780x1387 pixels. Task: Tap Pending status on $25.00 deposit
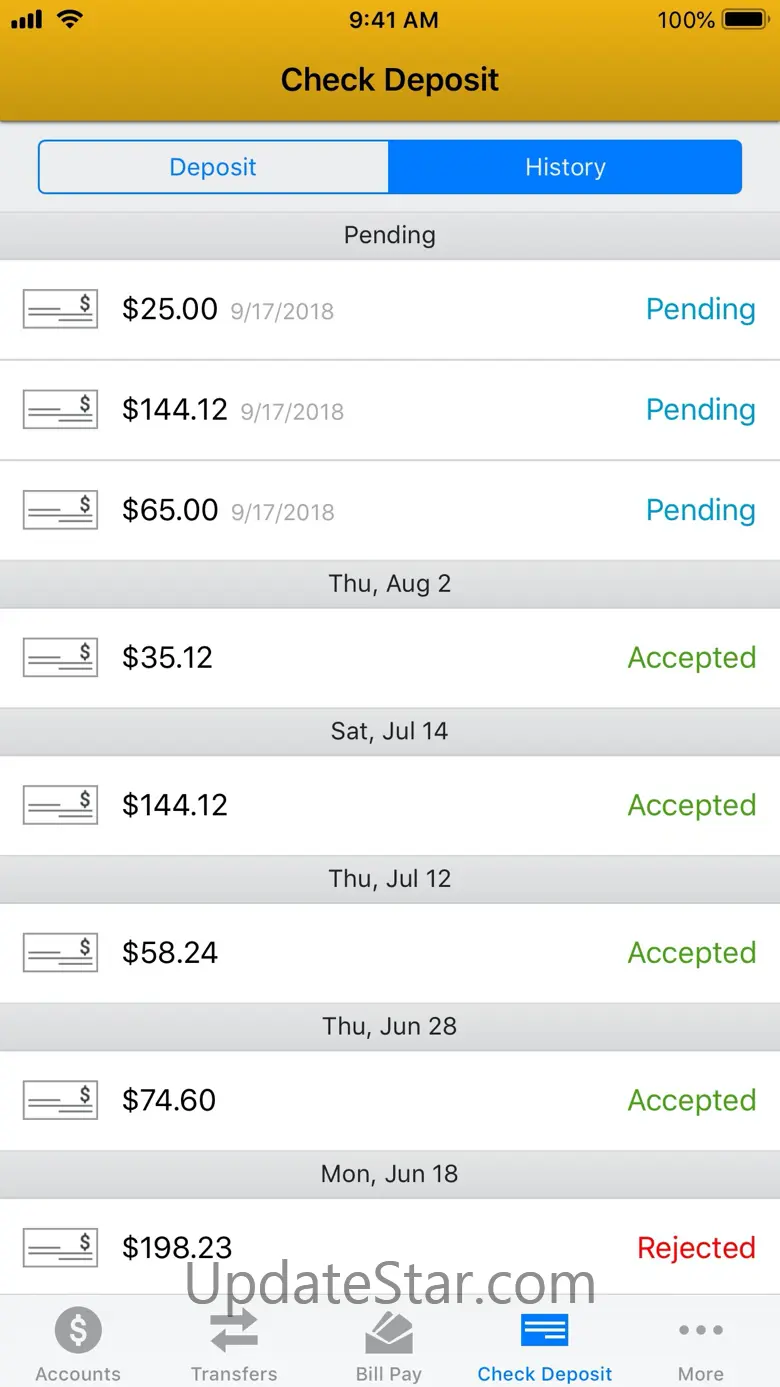(x=700, y=309)
